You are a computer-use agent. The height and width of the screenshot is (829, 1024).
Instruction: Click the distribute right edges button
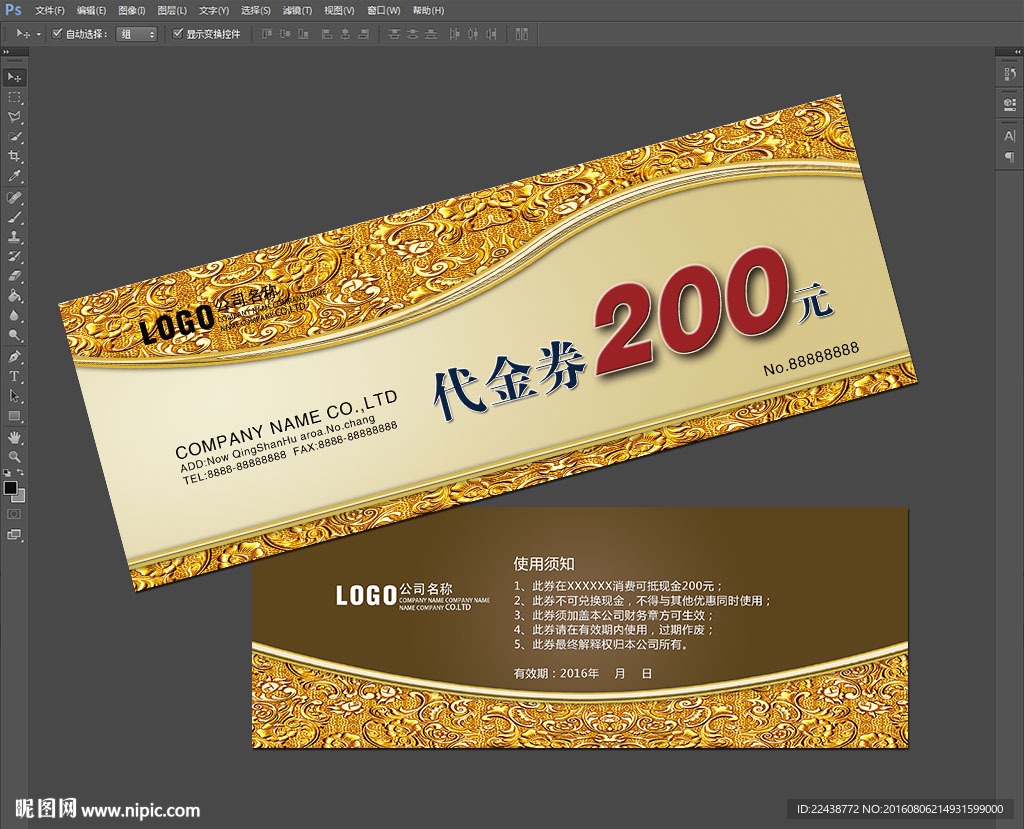491,34
